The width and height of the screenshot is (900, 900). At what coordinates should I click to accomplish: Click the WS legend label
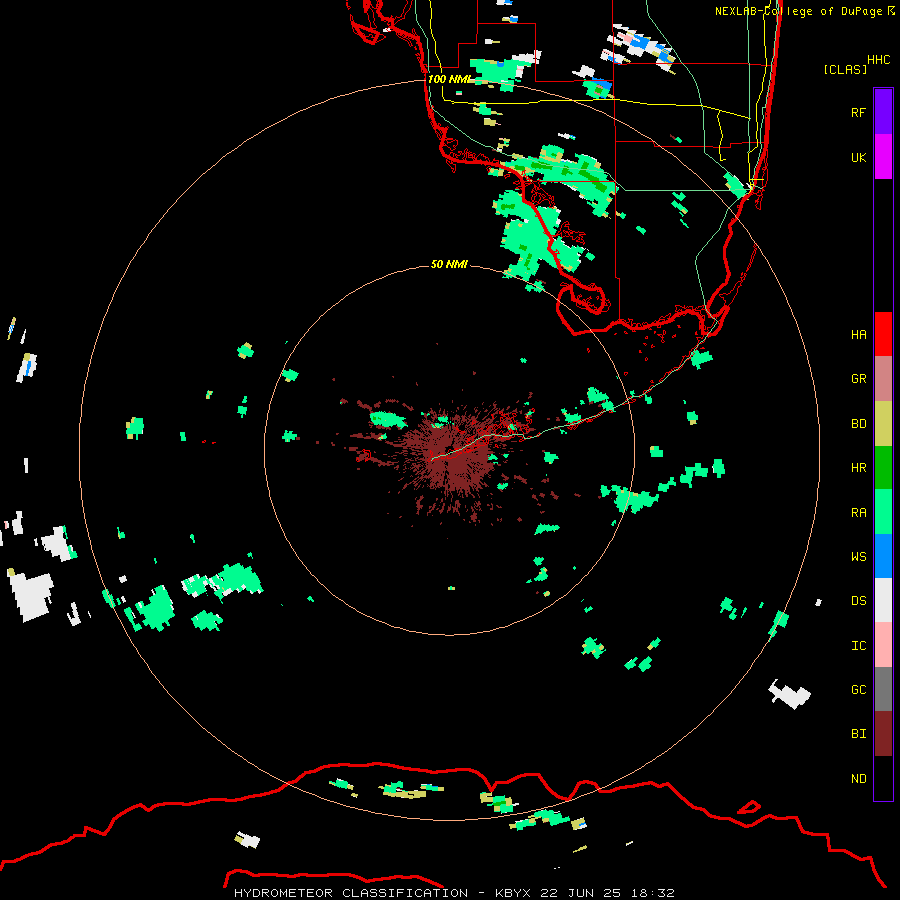(858, 557)
